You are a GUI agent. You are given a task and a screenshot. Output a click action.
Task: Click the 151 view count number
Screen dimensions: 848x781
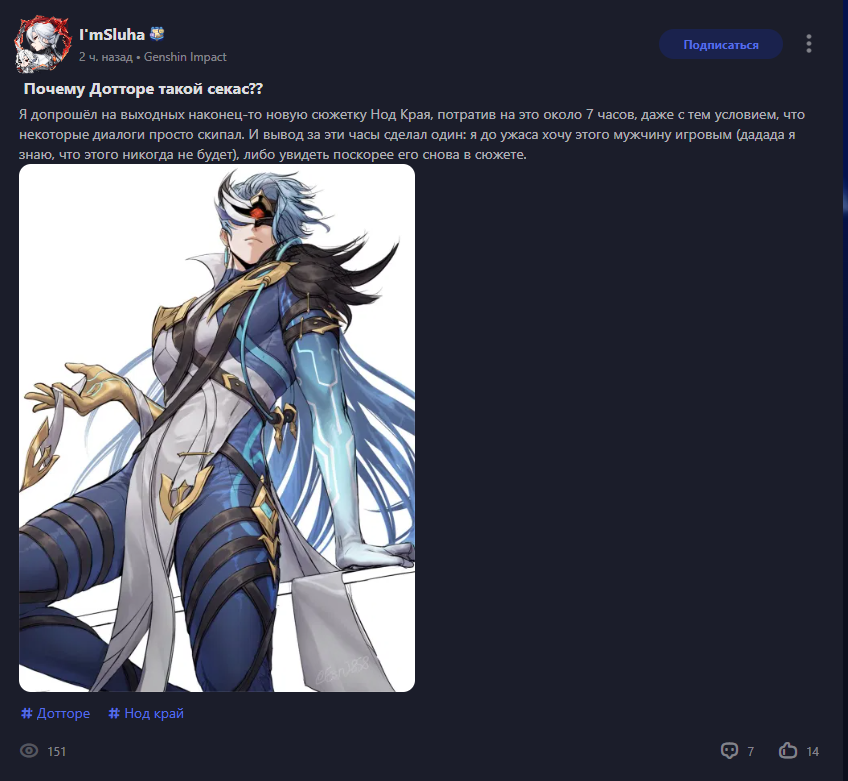(57, 751)
